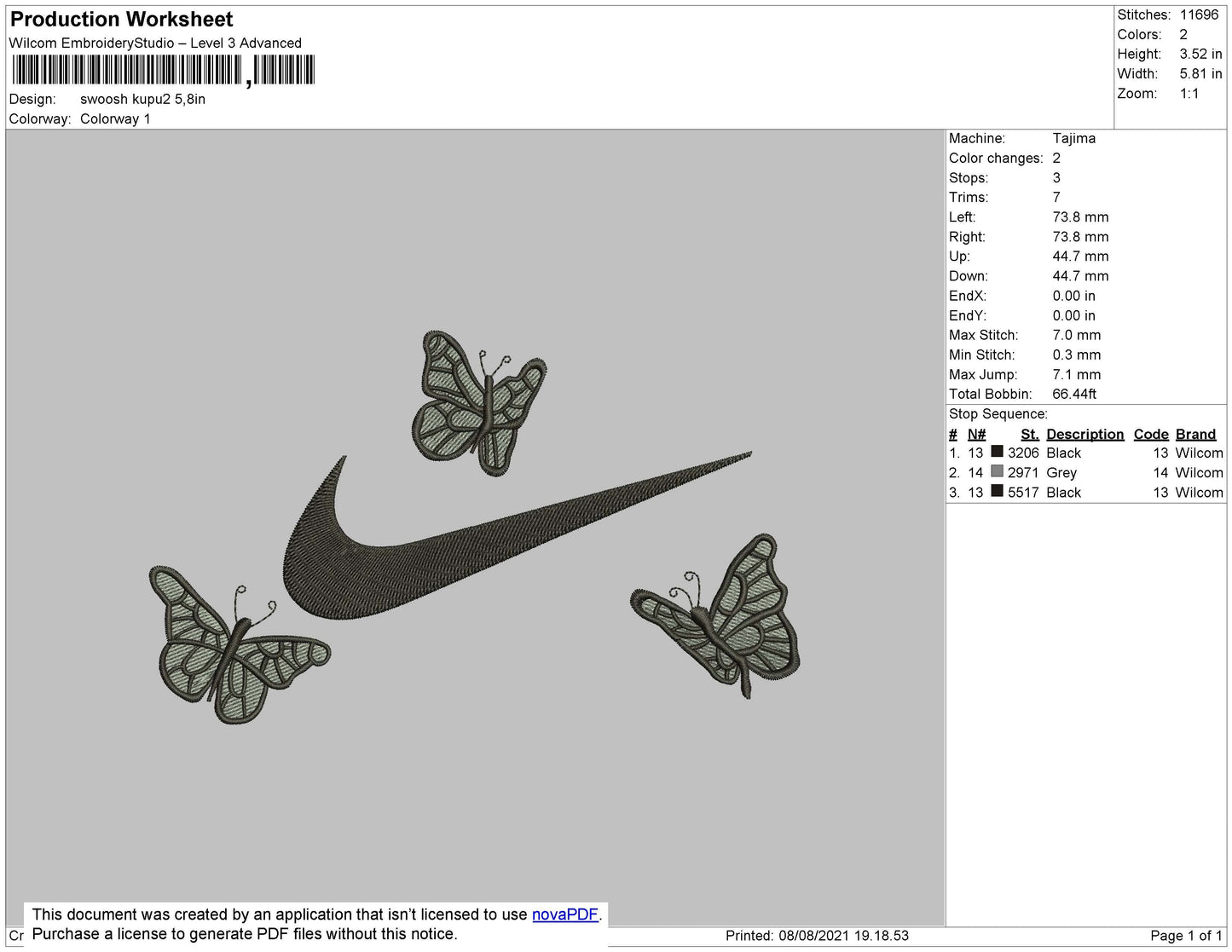Click the Production Worksheet heading
1232x952 pixels.
[121, 20]
